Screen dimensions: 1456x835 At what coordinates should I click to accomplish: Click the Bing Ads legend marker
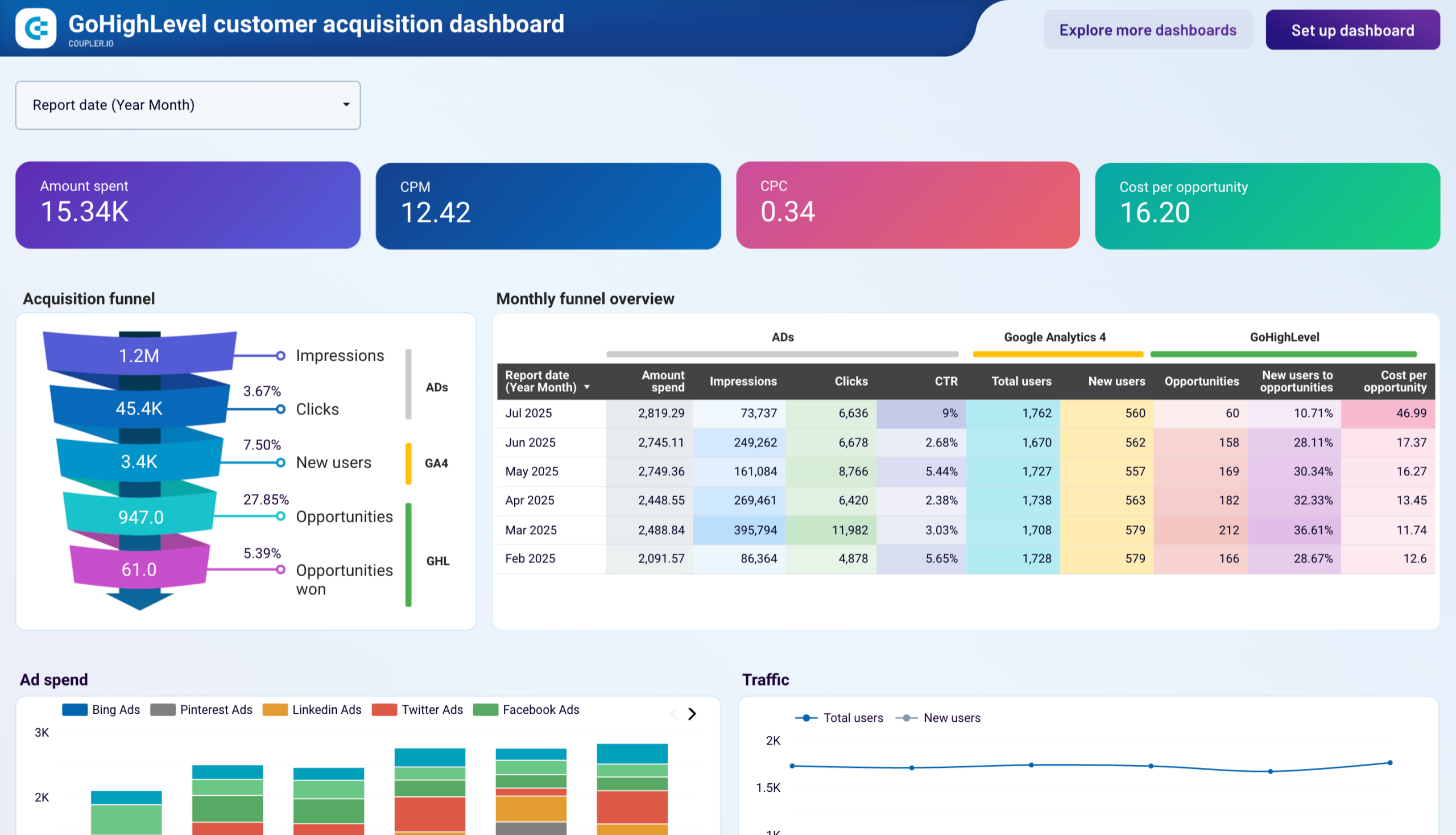click(x=75, y=709)
